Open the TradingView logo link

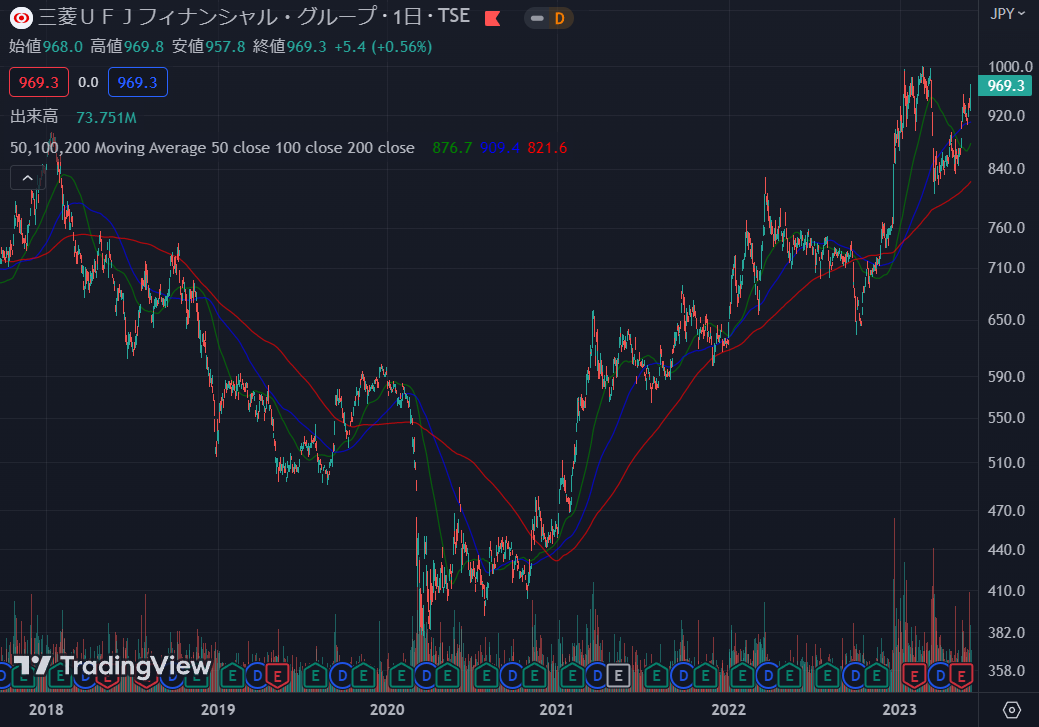111,666
